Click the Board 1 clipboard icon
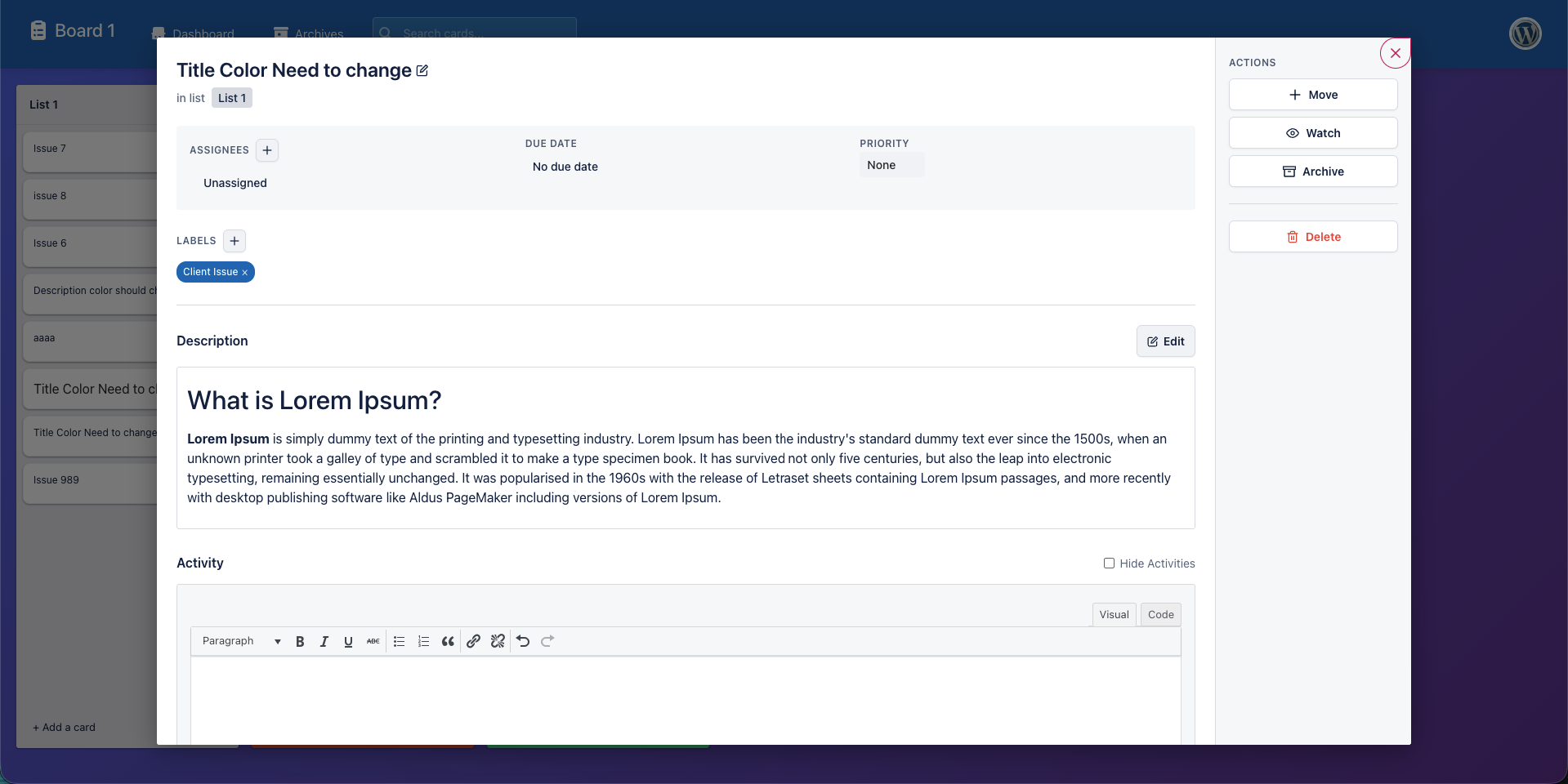The width and height of the screenshot is (1568, 784). [x=38, y=31]
